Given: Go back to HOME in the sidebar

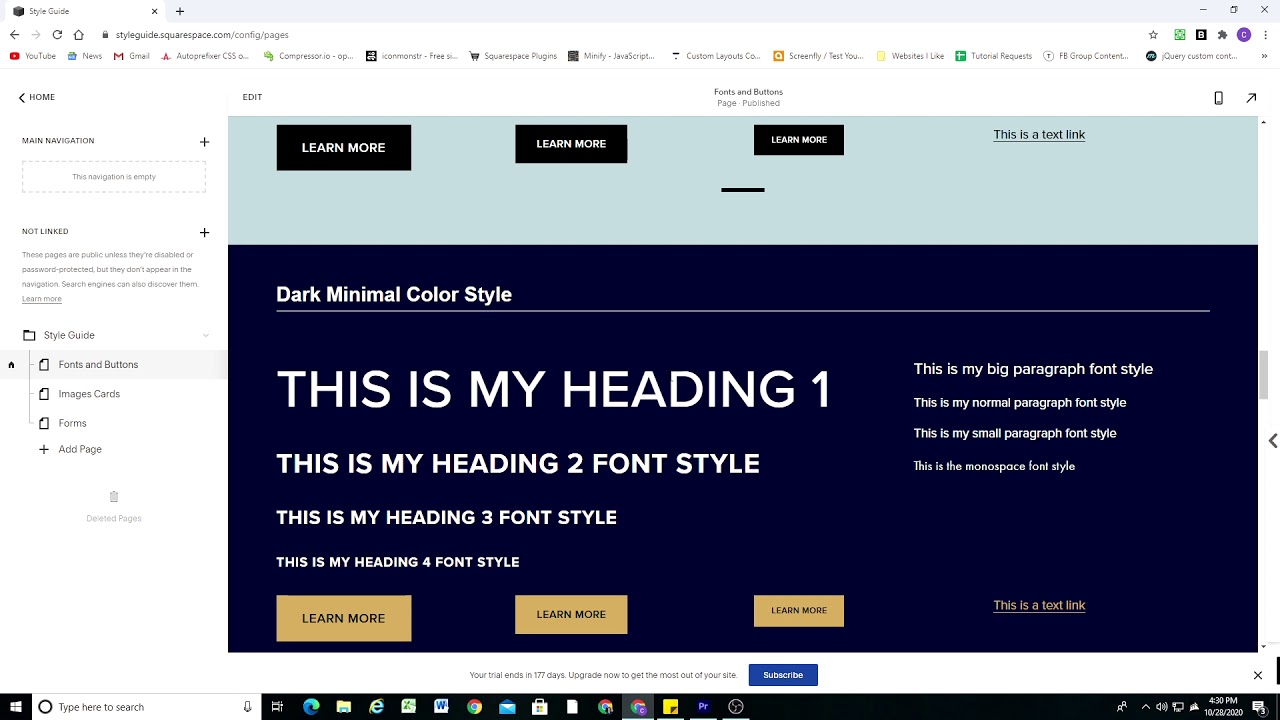Looking at the screenshot, I should (x=36, y=97).
